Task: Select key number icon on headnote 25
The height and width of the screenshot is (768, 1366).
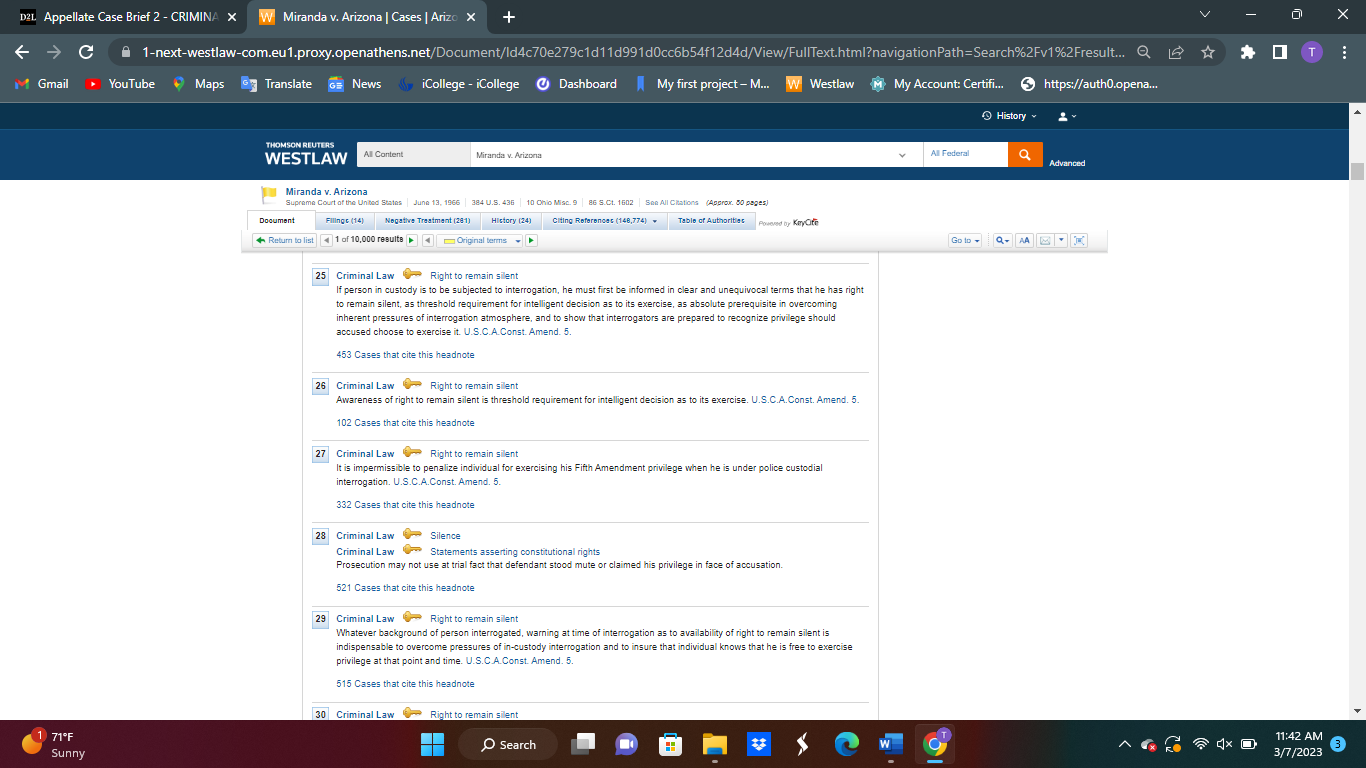Action: point(412,275)
